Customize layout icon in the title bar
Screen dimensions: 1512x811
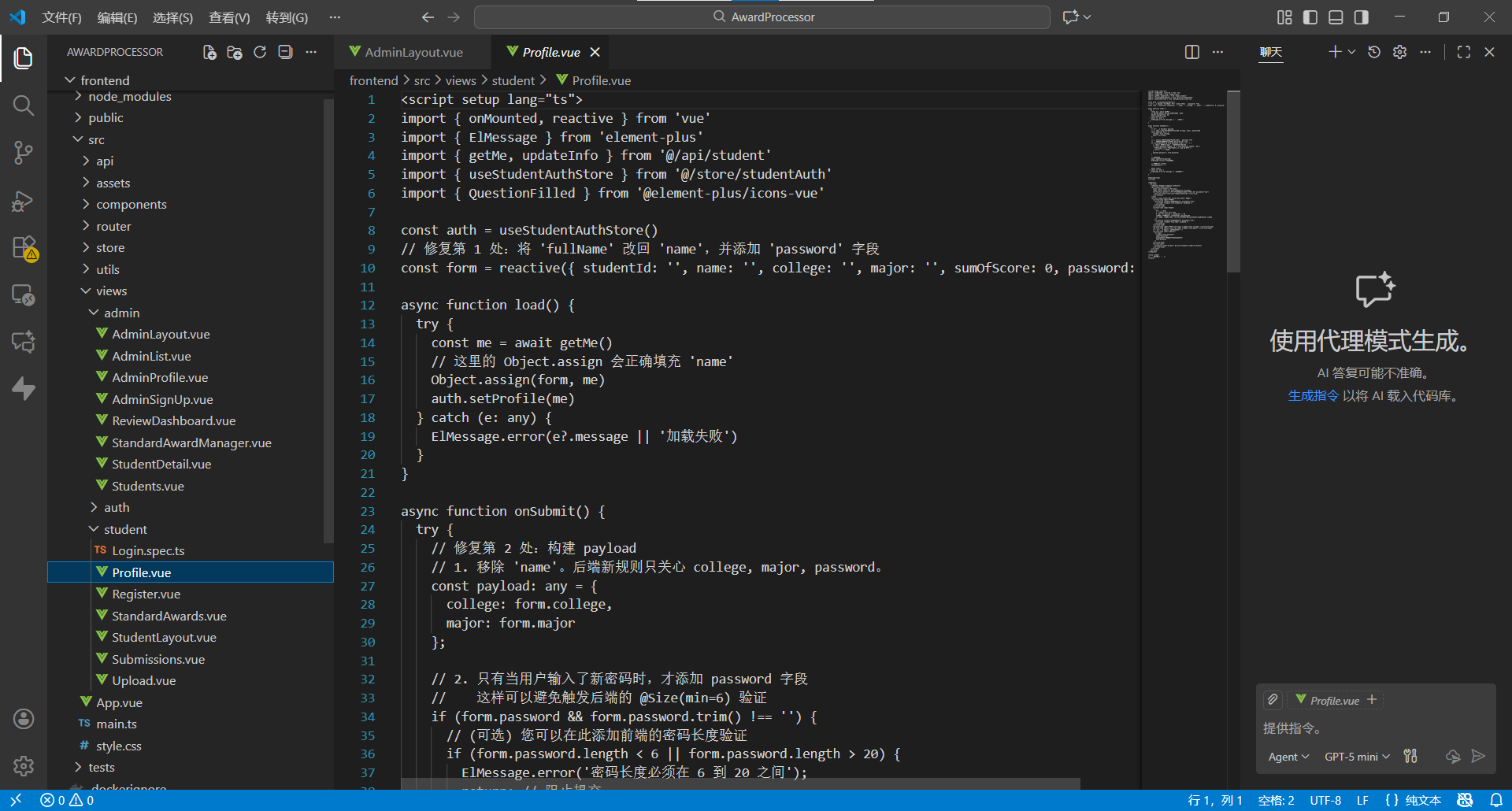[1284, 17]
